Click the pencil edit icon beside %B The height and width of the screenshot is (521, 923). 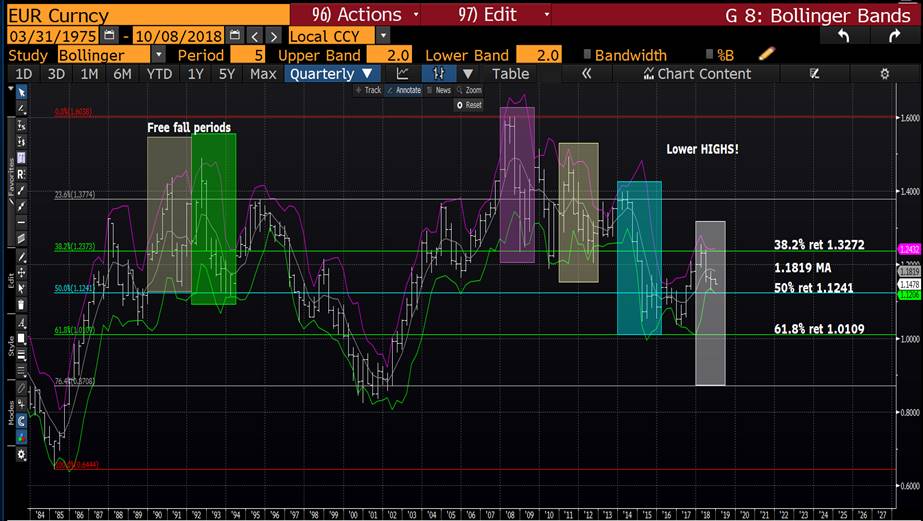coord(766,55)
